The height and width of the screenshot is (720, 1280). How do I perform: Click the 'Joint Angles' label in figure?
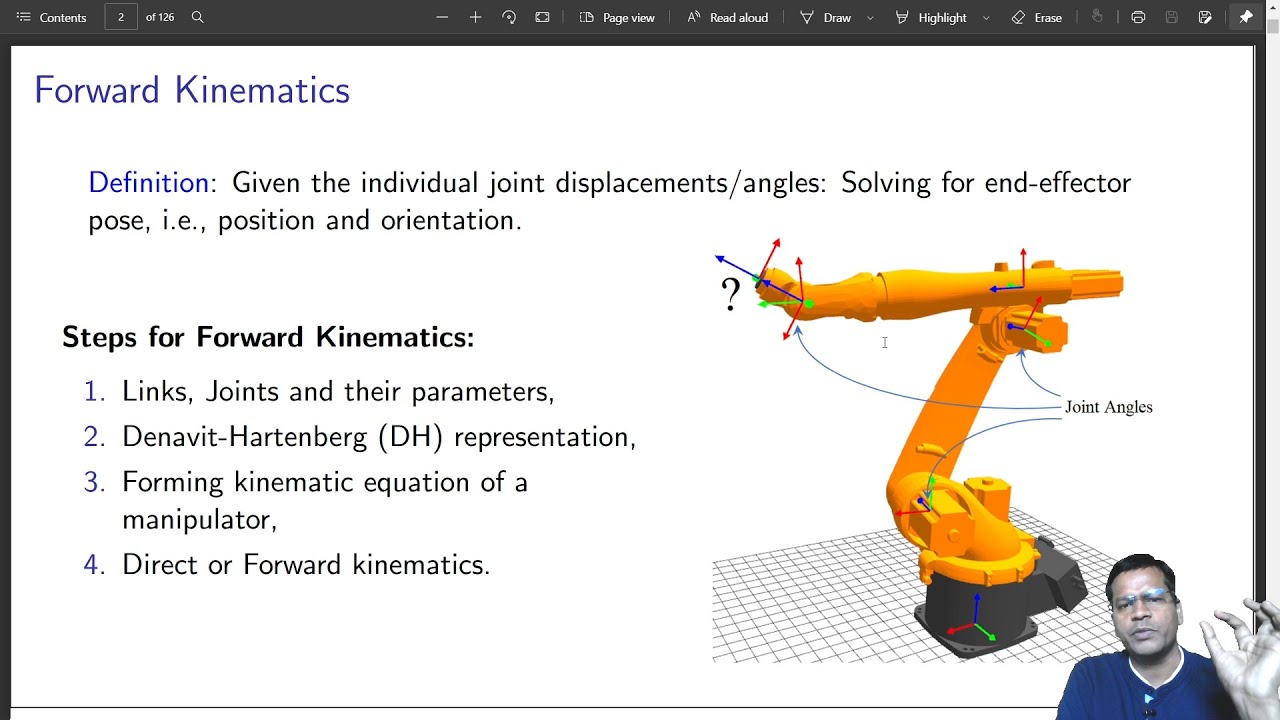tap(1108, 407)
